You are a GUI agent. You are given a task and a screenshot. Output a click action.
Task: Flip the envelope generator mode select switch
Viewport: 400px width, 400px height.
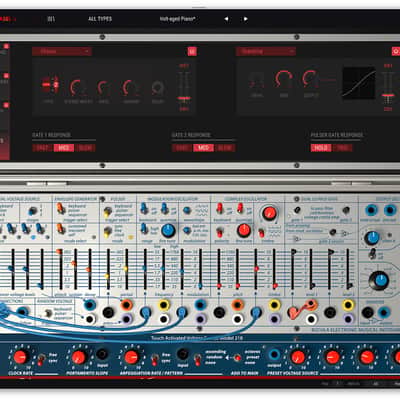tap(60, 229)
